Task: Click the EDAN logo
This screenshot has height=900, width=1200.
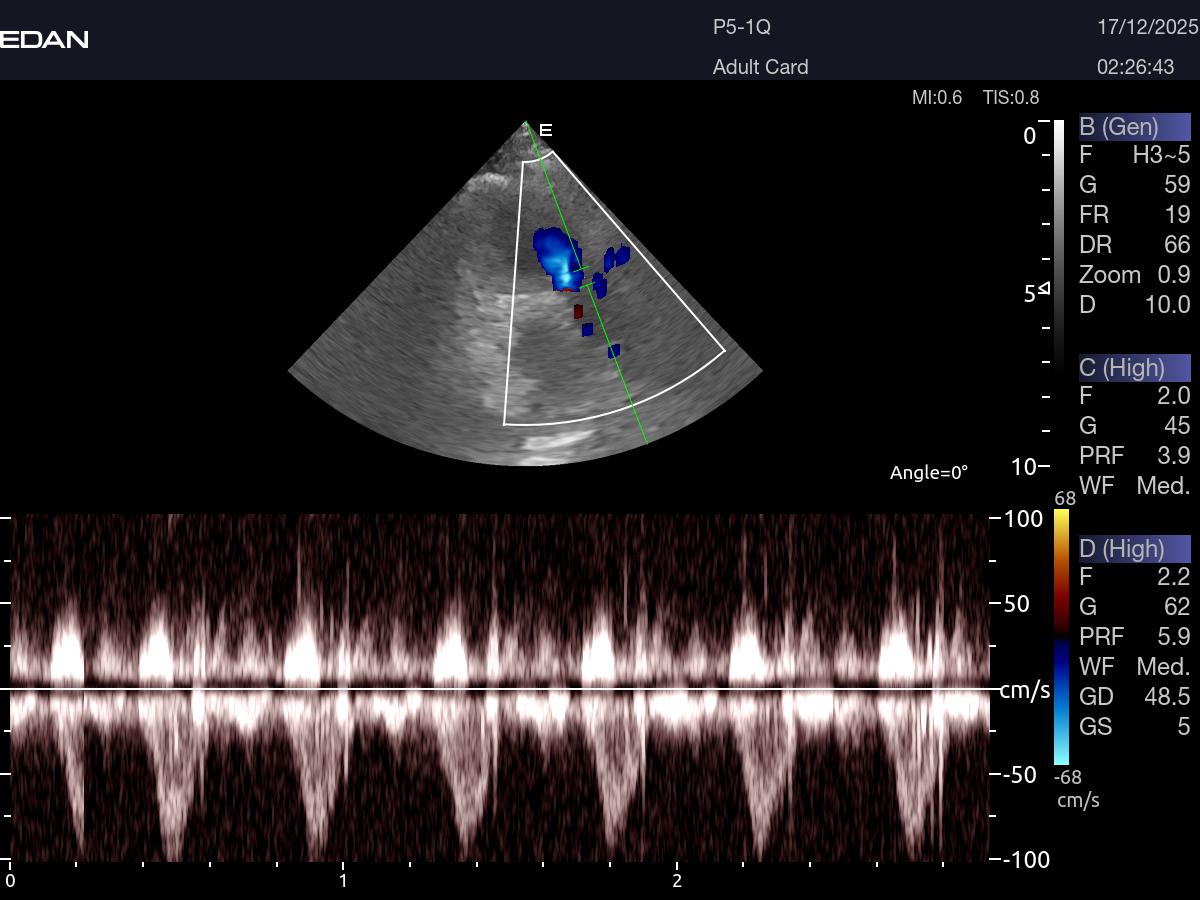Action: click(x=44, y=39)
